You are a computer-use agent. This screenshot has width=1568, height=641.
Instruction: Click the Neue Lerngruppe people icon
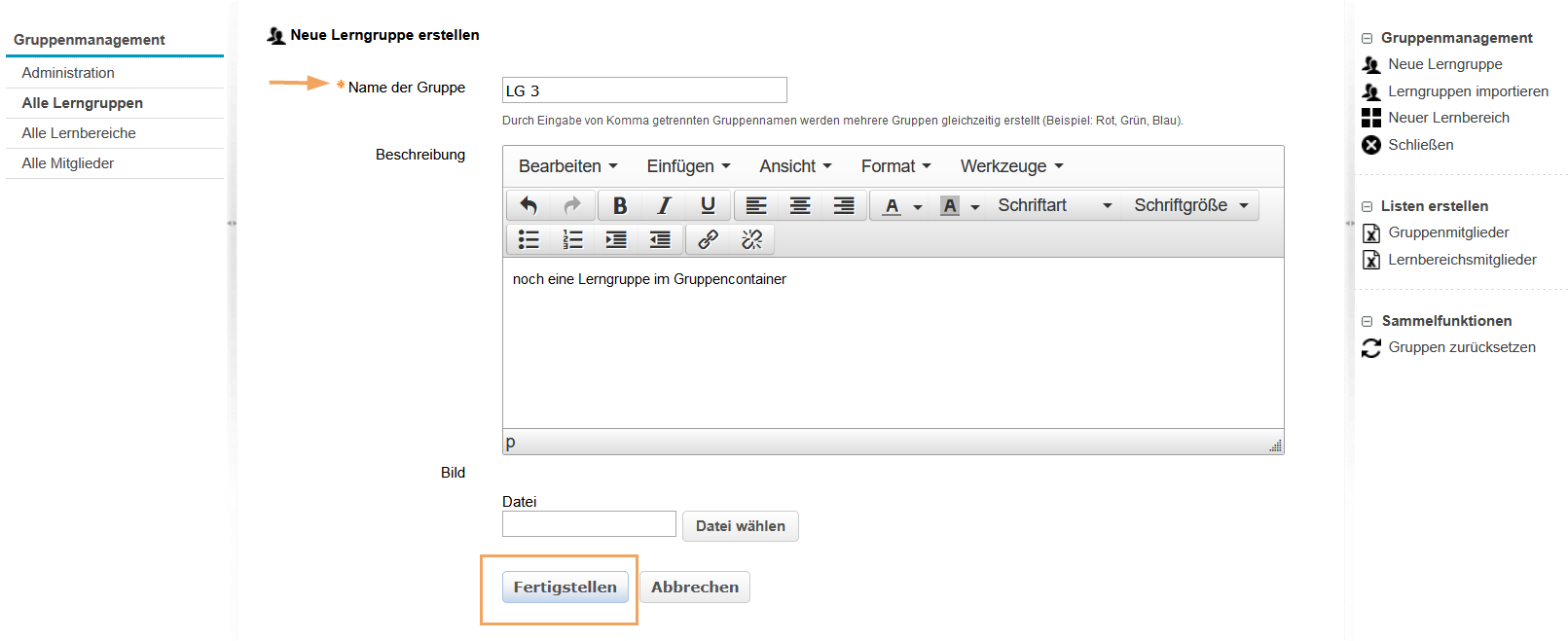(x=1371, y=64)
